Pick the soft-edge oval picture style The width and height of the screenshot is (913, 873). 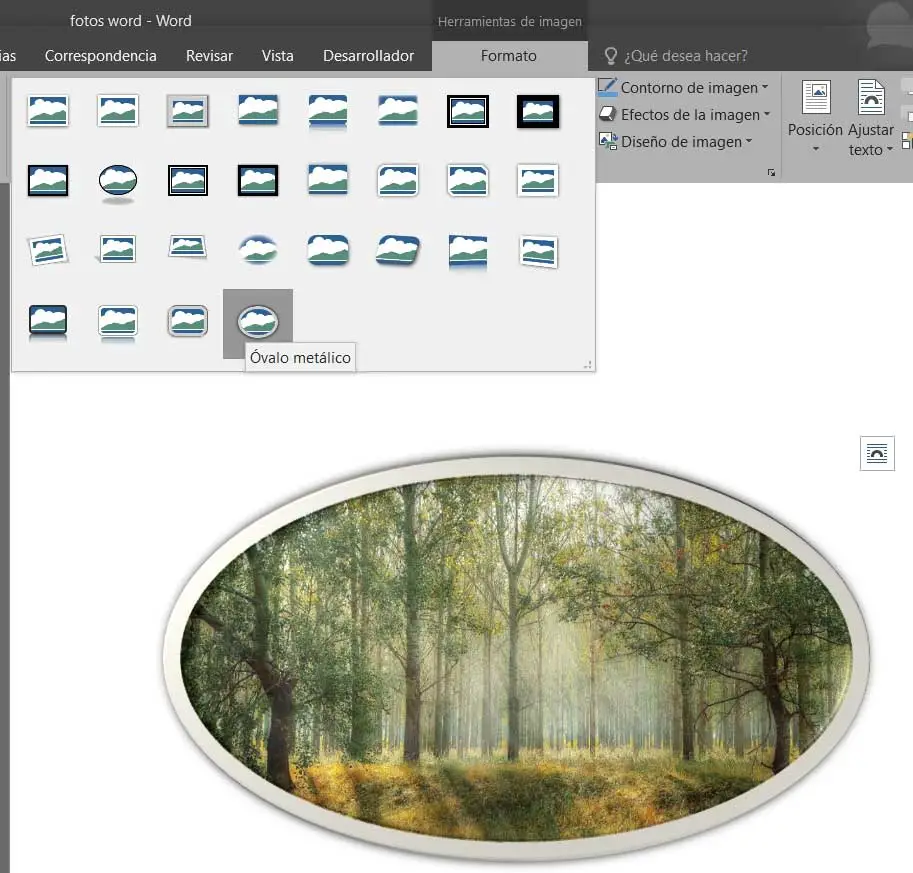pos(258,250)
